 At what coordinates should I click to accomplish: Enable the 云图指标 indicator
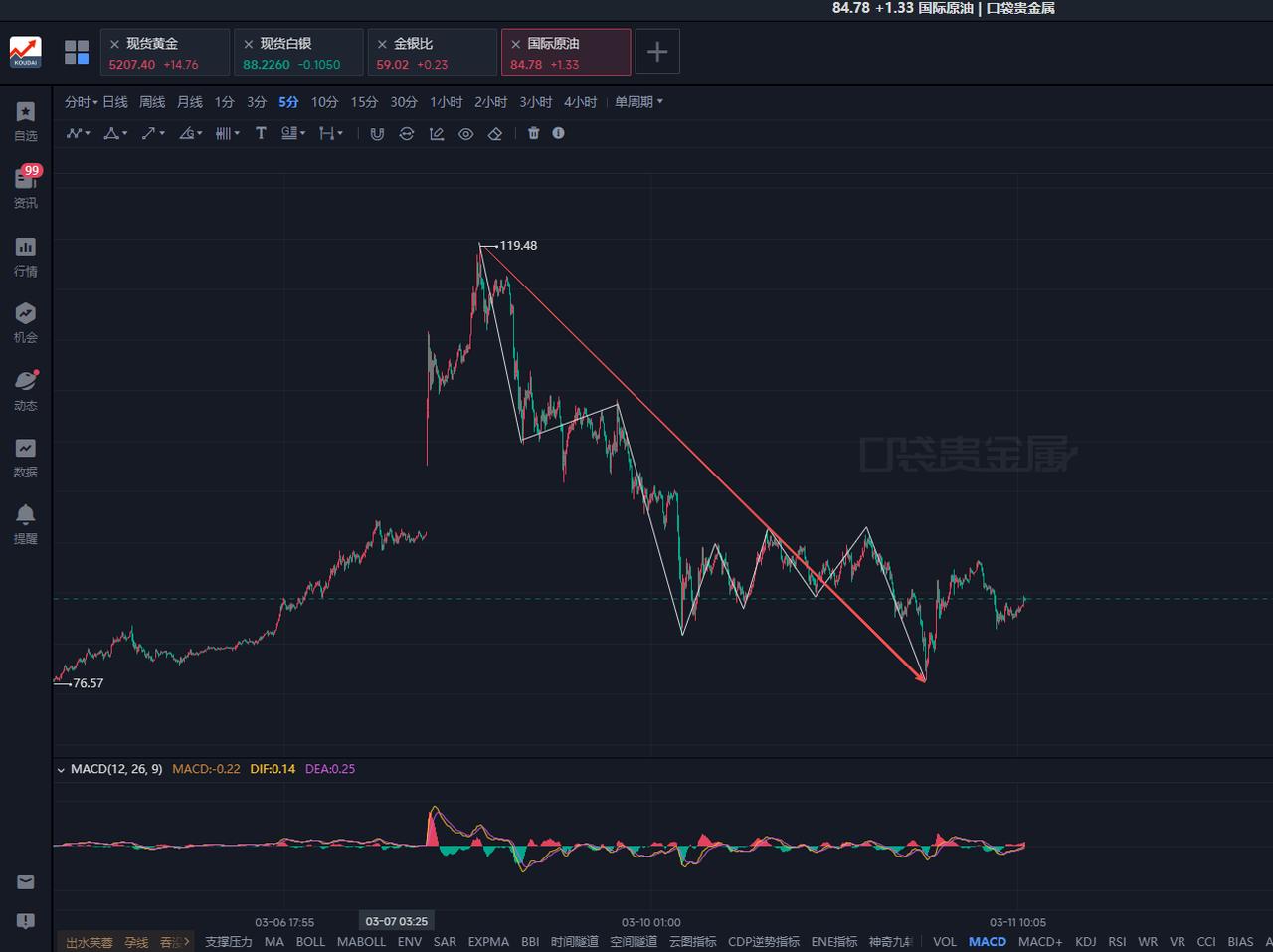pos(692,941)
